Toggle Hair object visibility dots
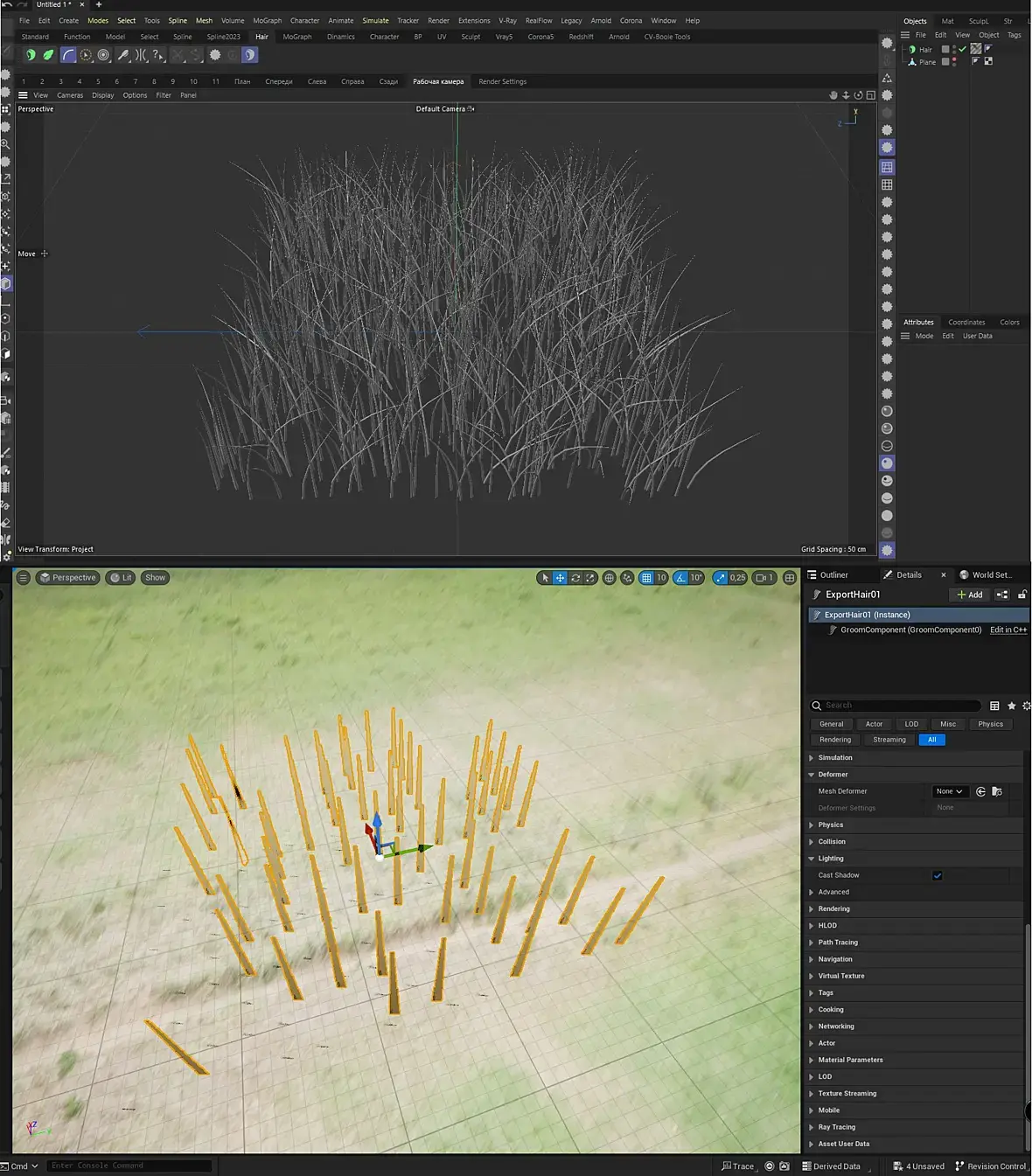Viewport: 1032px width, 1176px height. pos(954,50)
